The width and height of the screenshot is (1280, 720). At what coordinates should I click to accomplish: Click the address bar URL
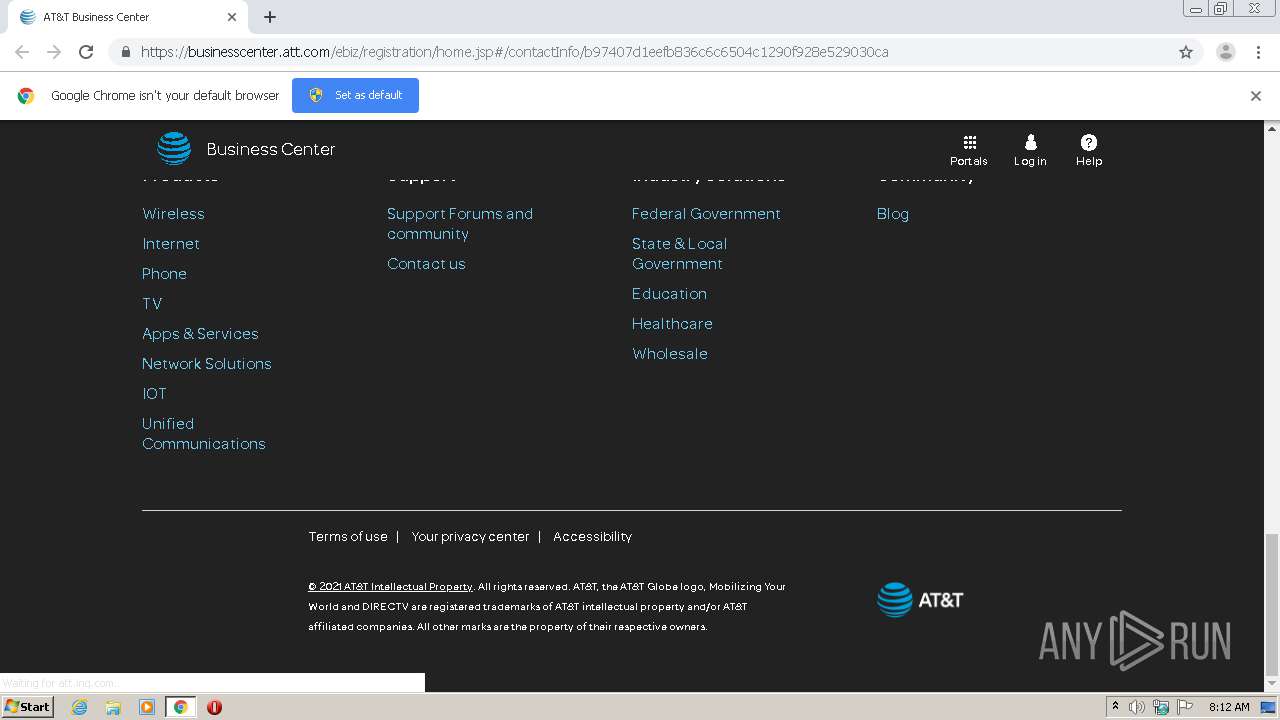[x=514, y=52]
